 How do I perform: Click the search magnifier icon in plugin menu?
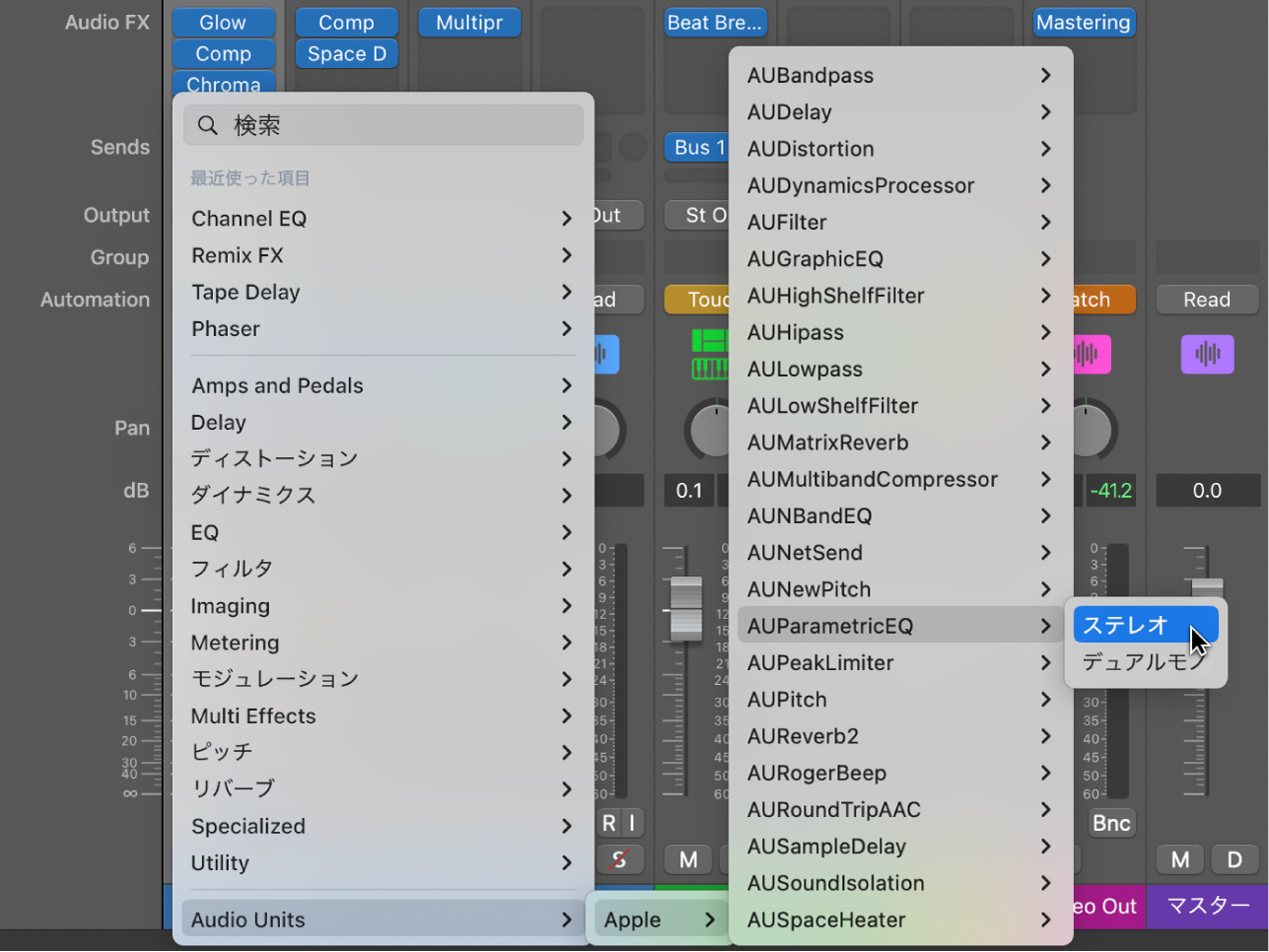(207, 124)
